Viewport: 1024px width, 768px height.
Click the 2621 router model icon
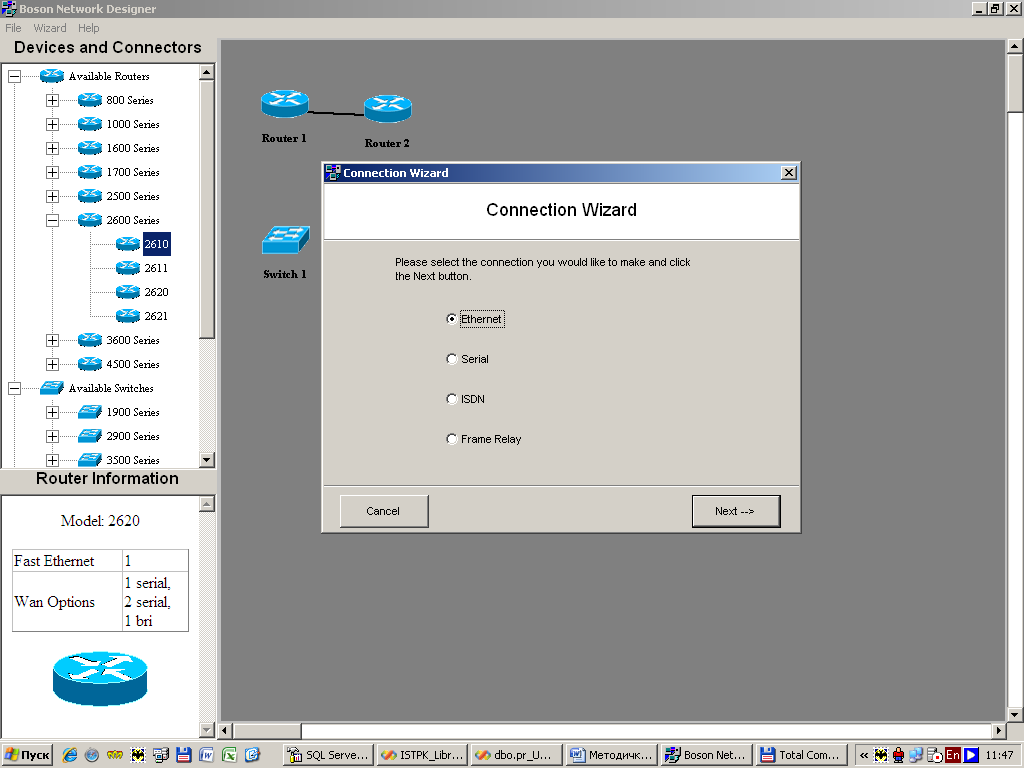pyautogui.click(x=127, y=316)
